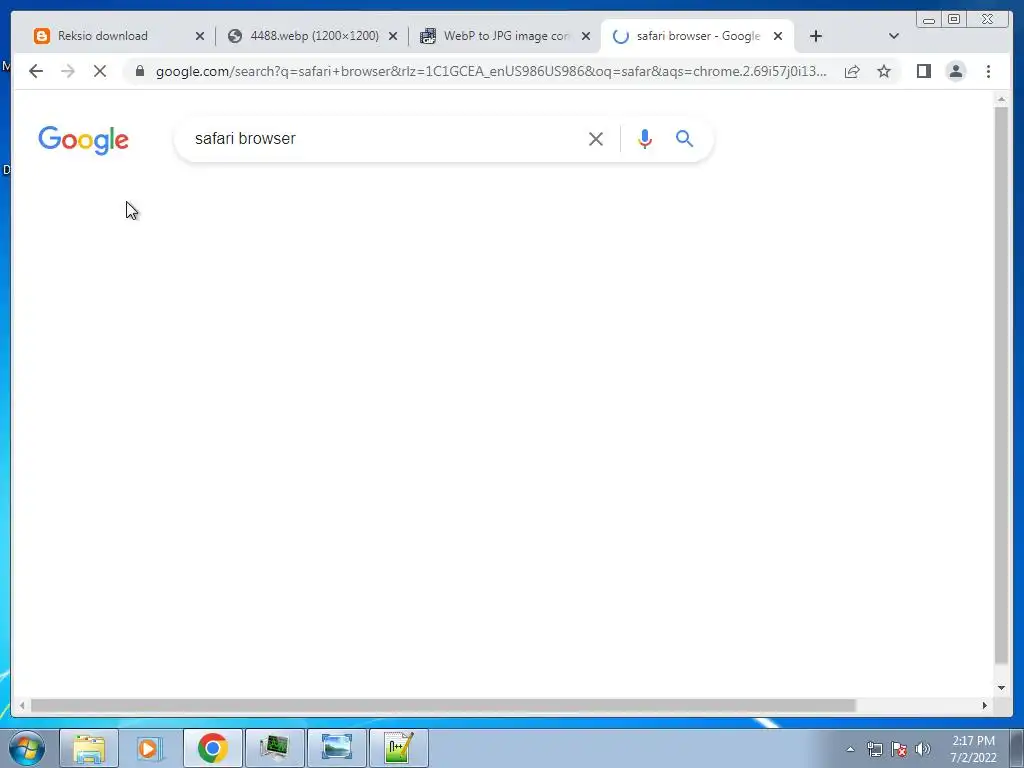Screen dimensions: 1024x768
Task: Click the horizontal scrollbar thumb
Action: [443, 705]
